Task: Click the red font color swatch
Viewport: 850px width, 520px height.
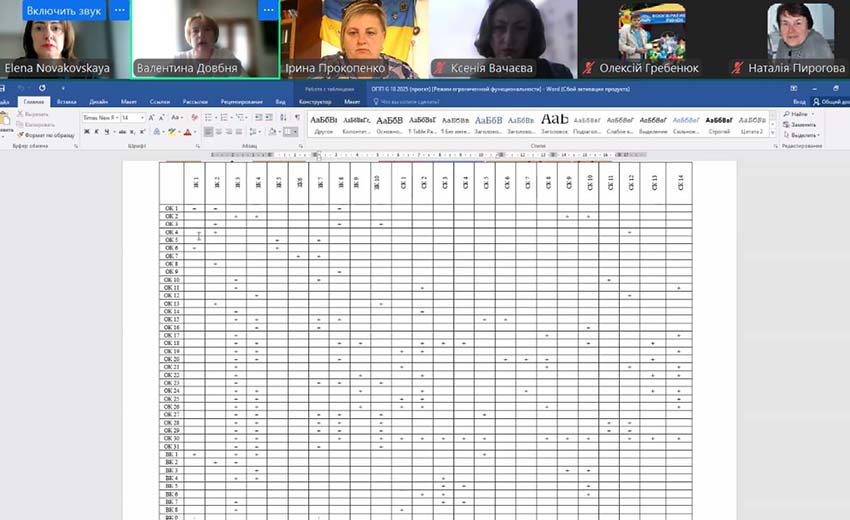Action: (x=186, y=132)
